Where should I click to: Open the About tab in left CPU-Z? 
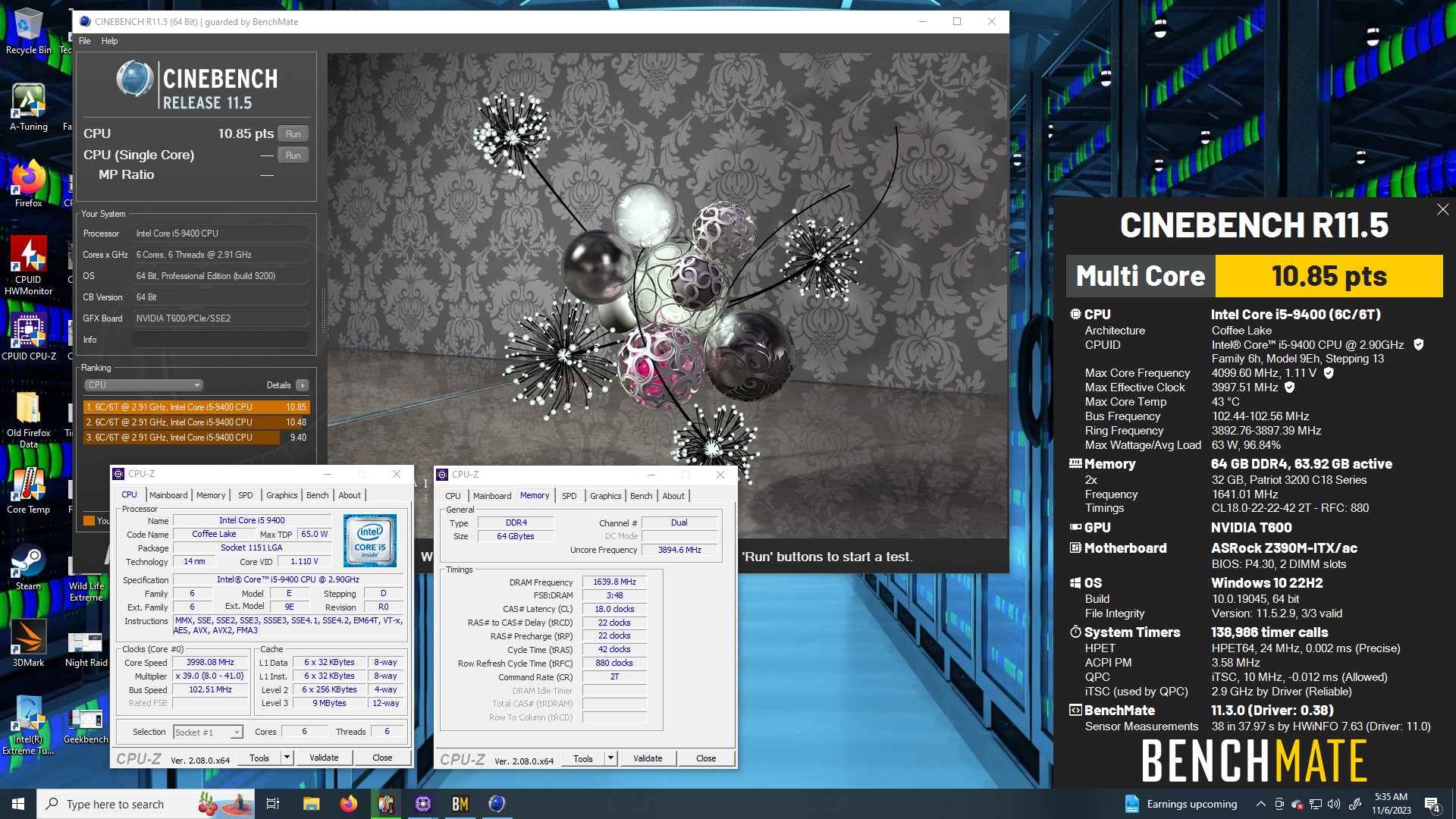click(x=350, y=495)
